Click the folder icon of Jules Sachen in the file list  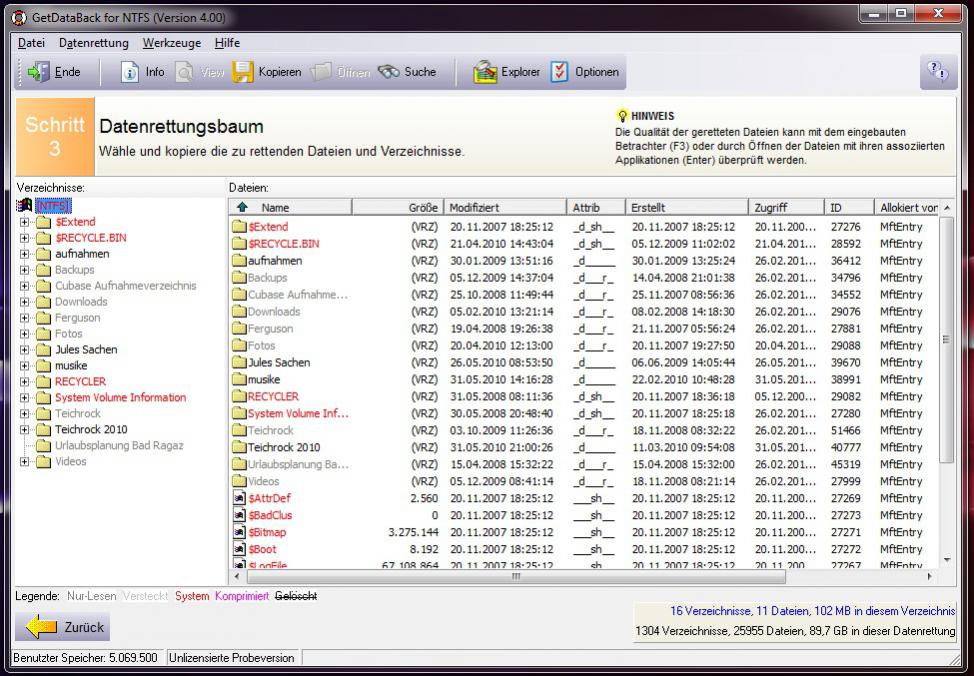[239, 362]
